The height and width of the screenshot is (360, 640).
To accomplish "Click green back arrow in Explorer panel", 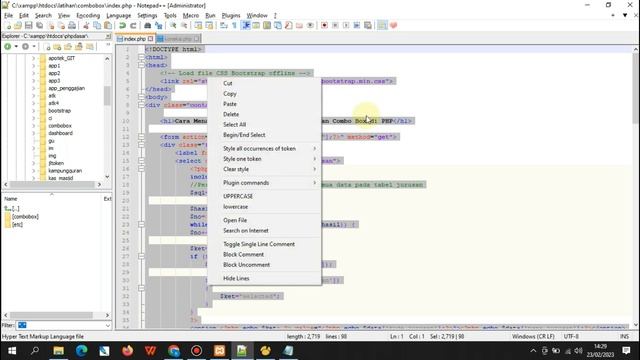I will click(8, 47).
